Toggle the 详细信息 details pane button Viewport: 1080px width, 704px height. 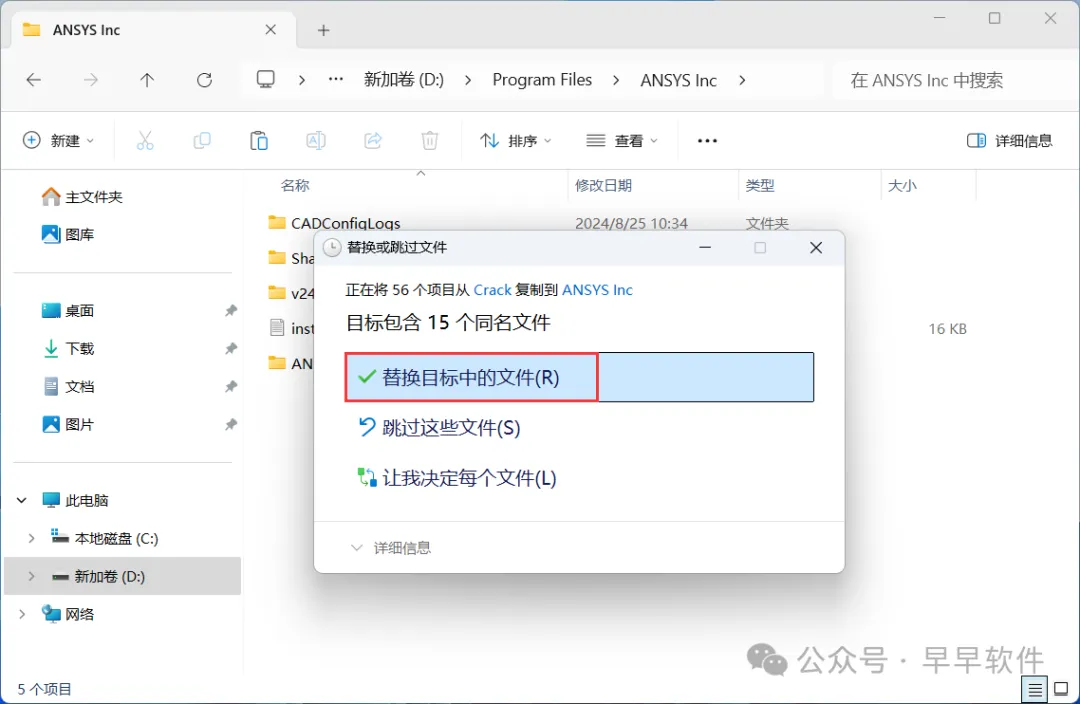[x=1010, y=141]
